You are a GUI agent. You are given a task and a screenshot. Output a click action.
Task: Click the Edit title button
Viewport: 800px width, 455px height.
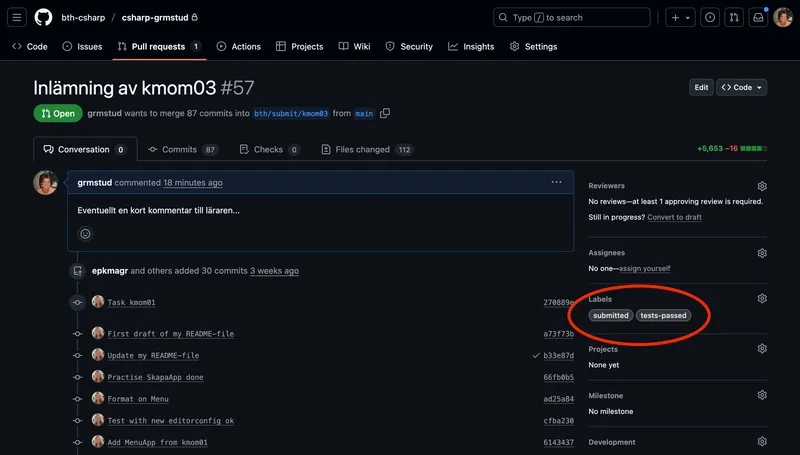coord(701,88)
